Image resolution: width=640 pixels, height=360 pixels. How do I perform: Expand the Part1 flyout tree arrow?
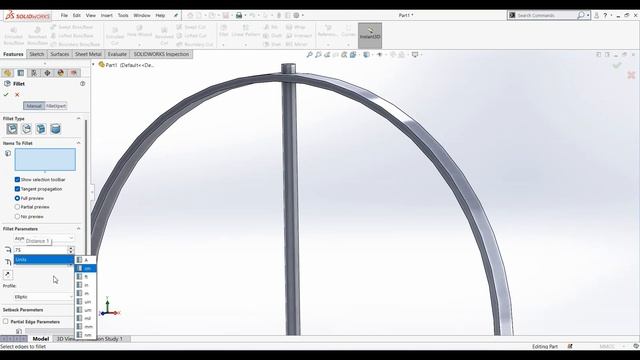pyautogui.click(x=93, y=64)
